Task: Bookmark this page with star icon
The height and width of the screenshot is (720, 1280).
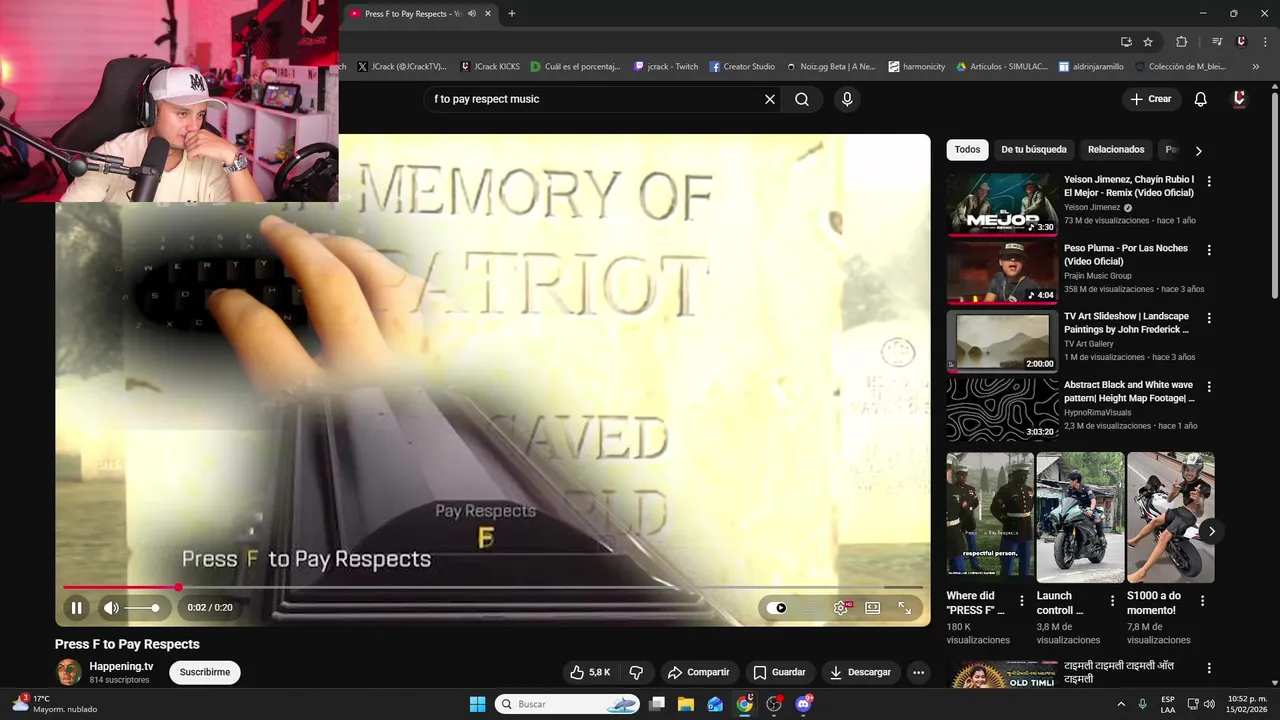Action: pyautogui.click(x=1148, y=41)
